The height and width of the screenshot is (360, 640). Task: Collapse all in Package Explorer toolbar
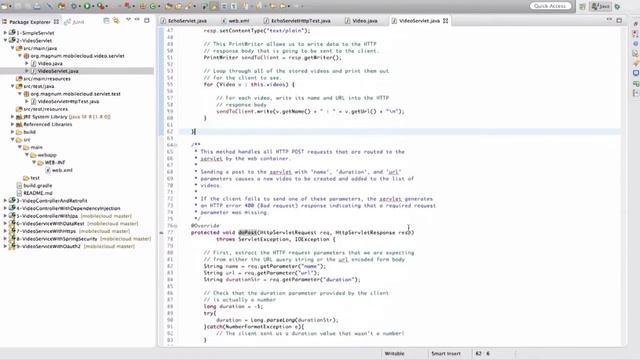pos(106,21)
